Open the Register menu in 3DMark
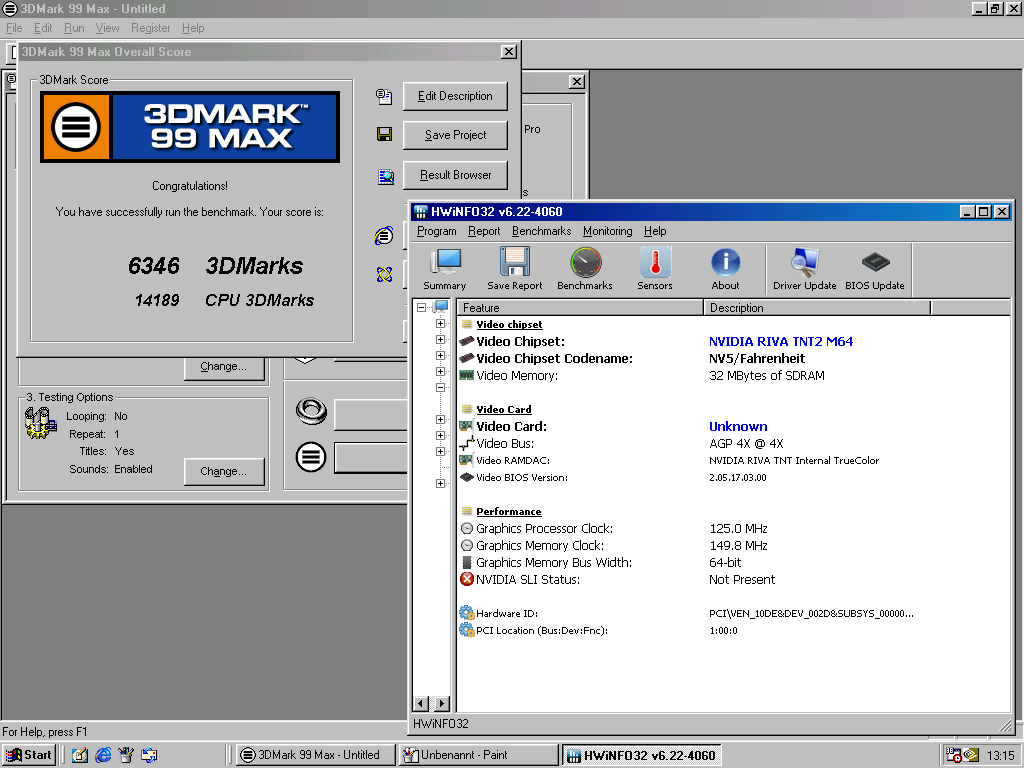This screenshot has width=1024, height=768. 150,28
